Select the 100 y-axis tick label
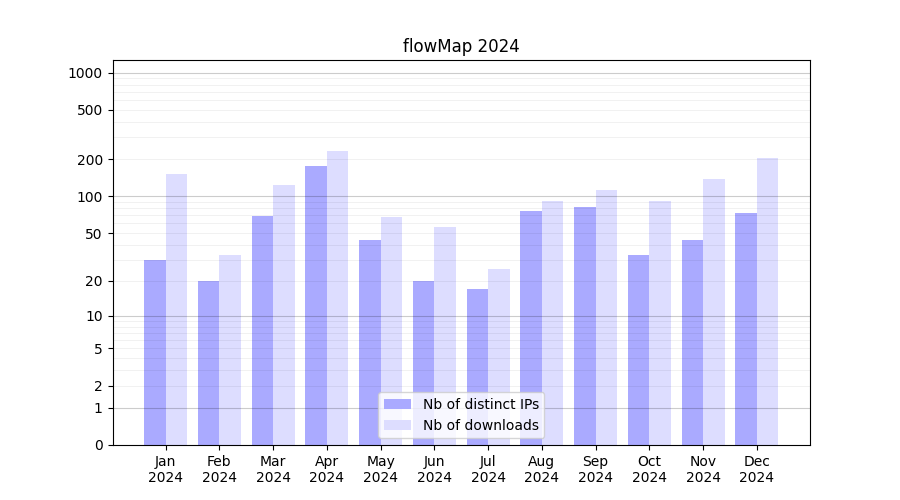This screenshot has width=900, height=500. click(90, 197)
